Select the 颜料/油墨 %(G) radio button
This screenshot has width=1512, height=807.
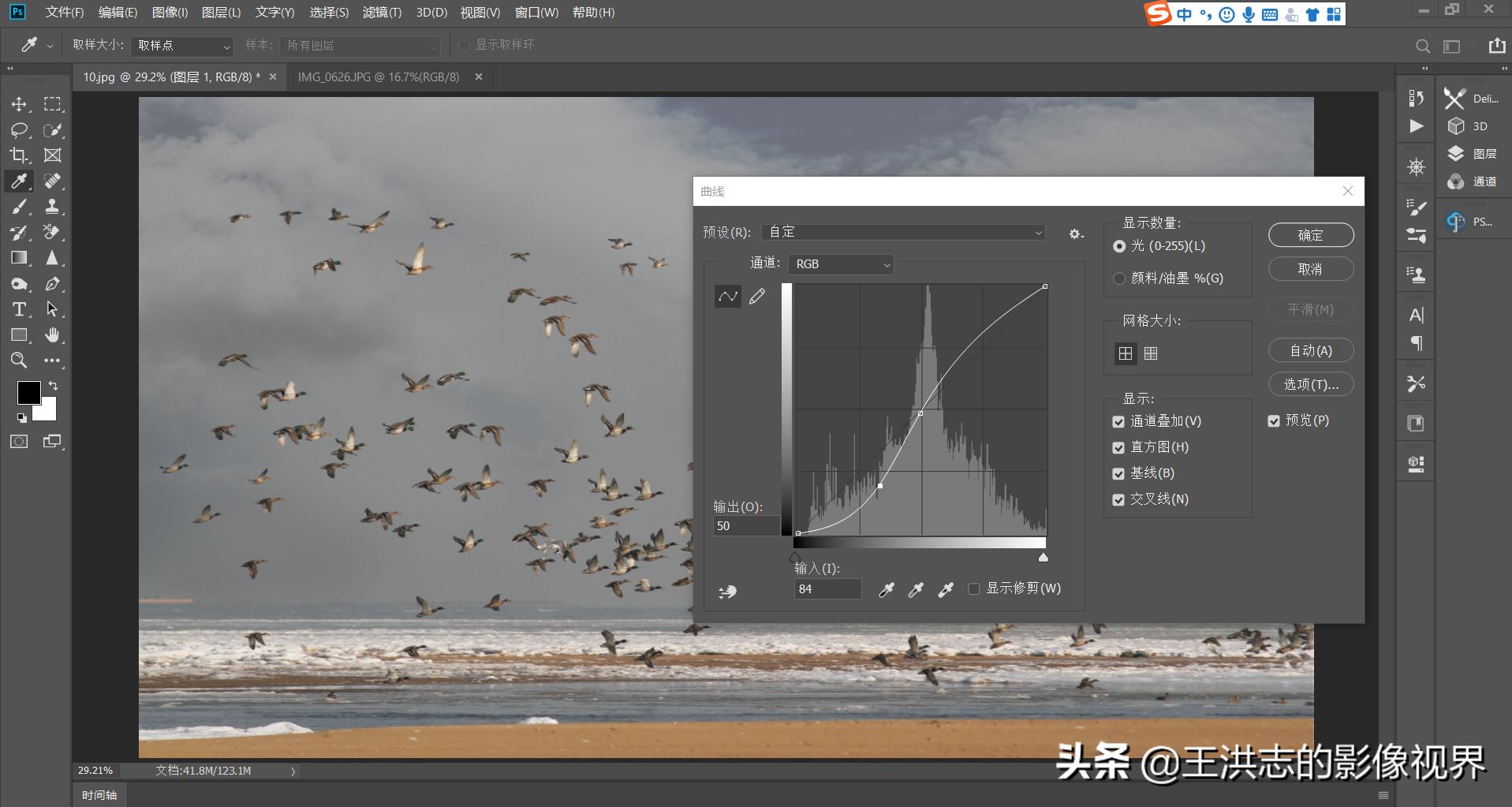coord(1119,278)
